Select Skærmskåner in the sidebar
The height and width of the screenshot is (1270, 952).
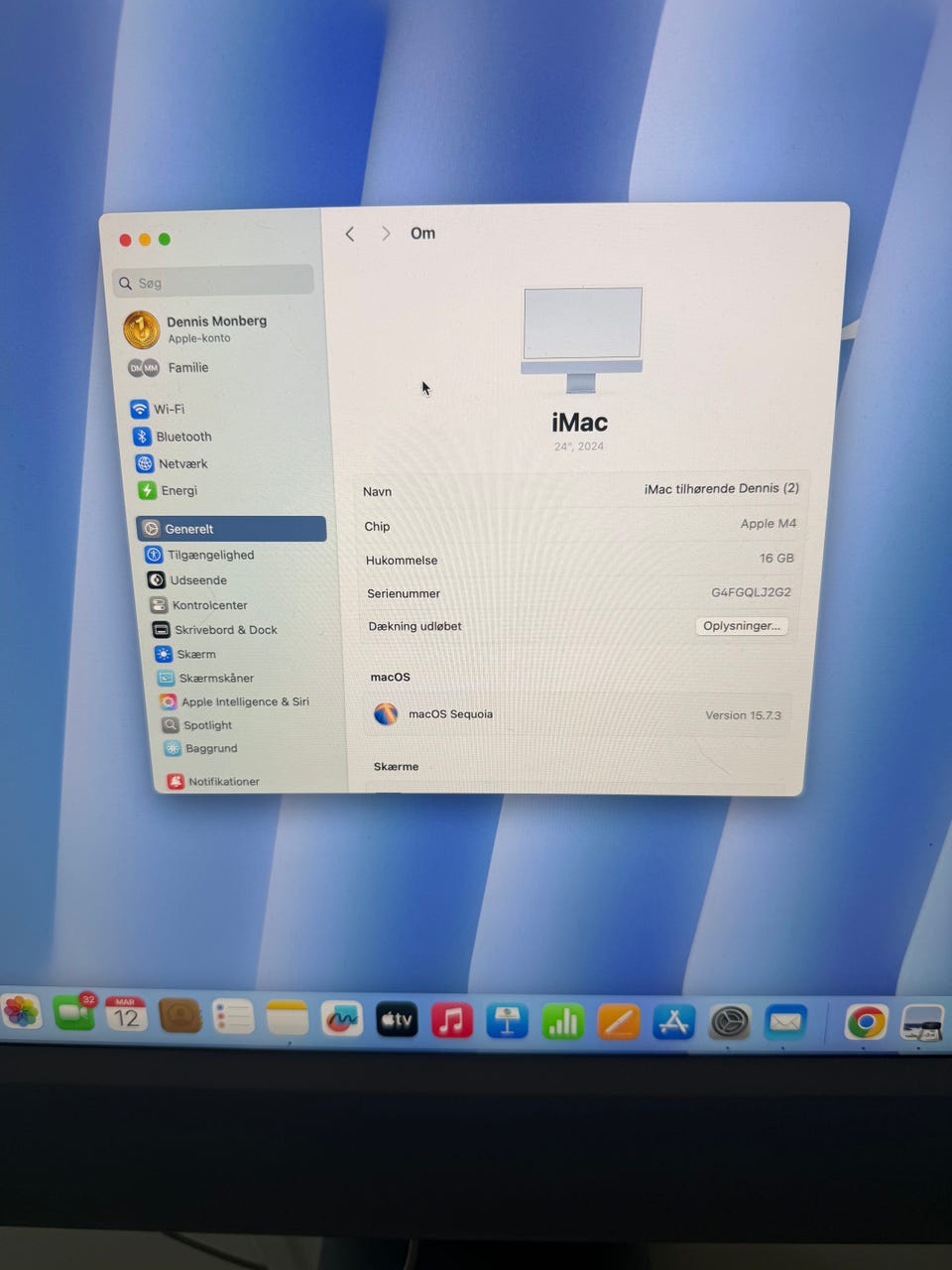click(x=205, y=678)
